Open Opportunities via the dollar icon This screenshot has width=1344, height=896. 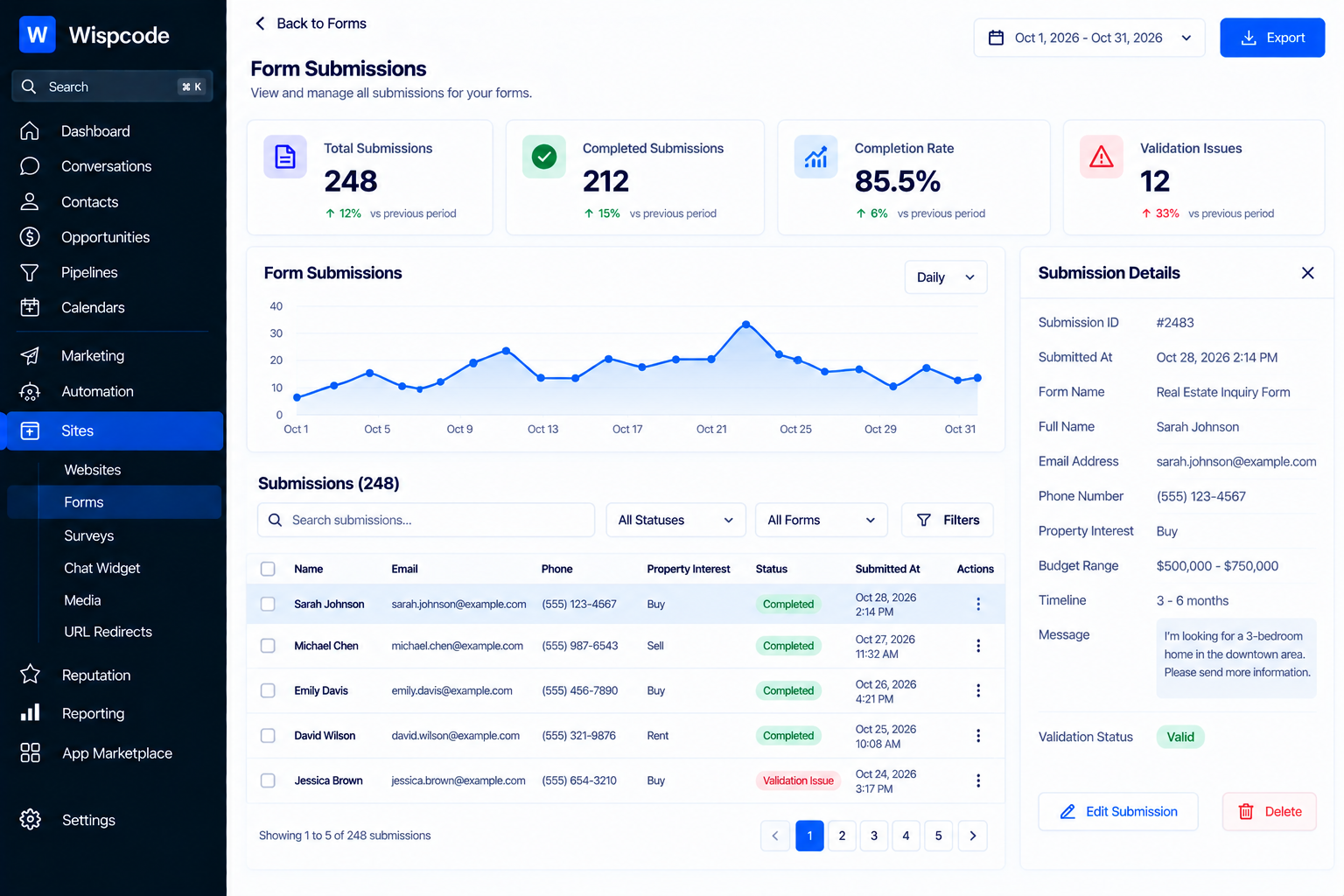30,237
